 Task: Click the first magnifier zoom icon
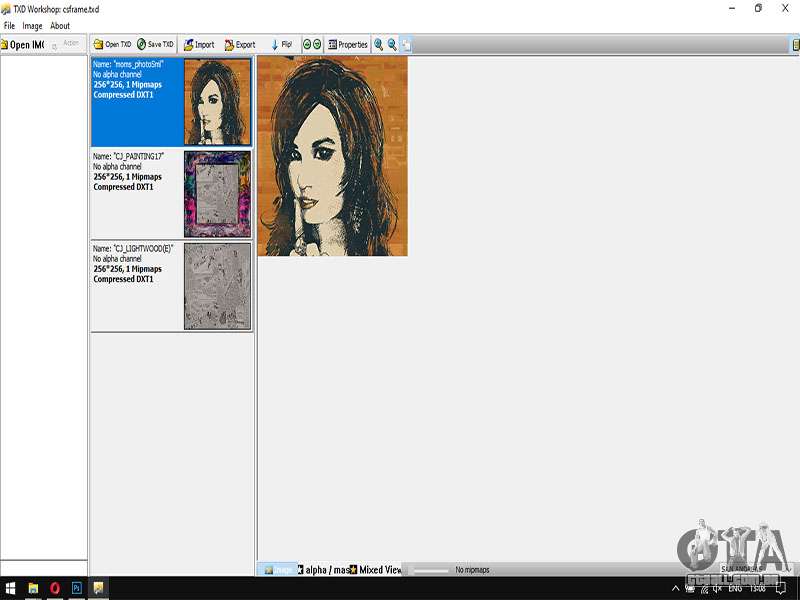coord(379,45)
